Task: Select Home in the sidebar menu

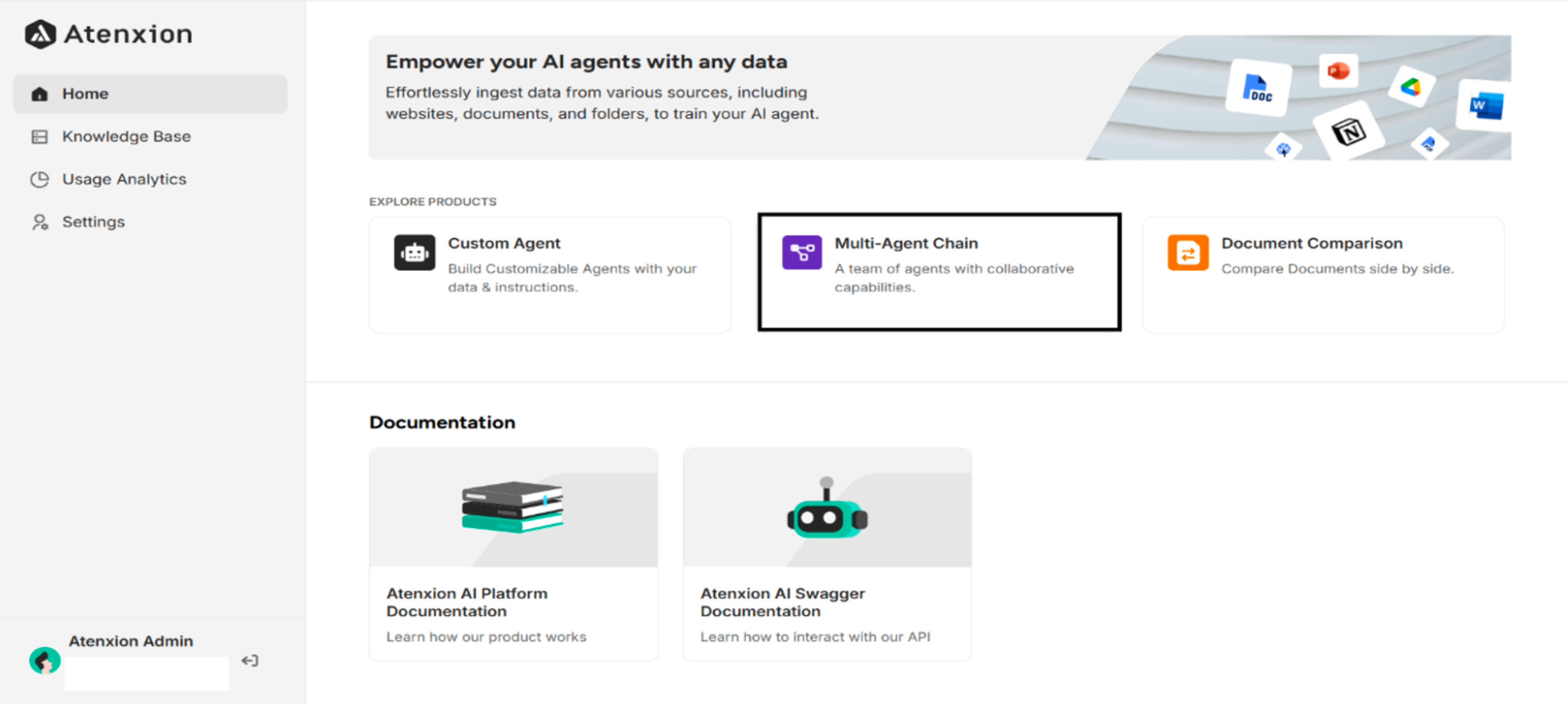Action: [x=85, y=93]
